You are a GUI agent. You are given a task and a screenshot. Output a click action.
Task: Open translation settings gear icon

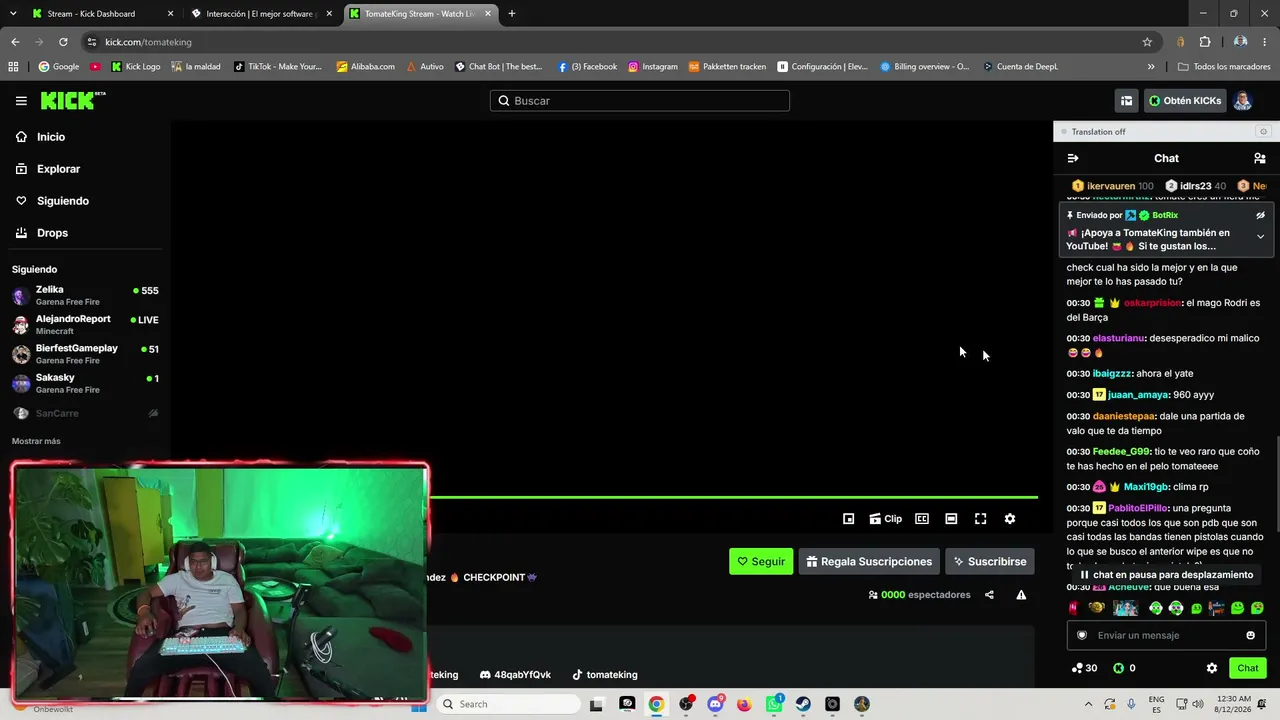pyautogui.click(x=1263, y=132)
